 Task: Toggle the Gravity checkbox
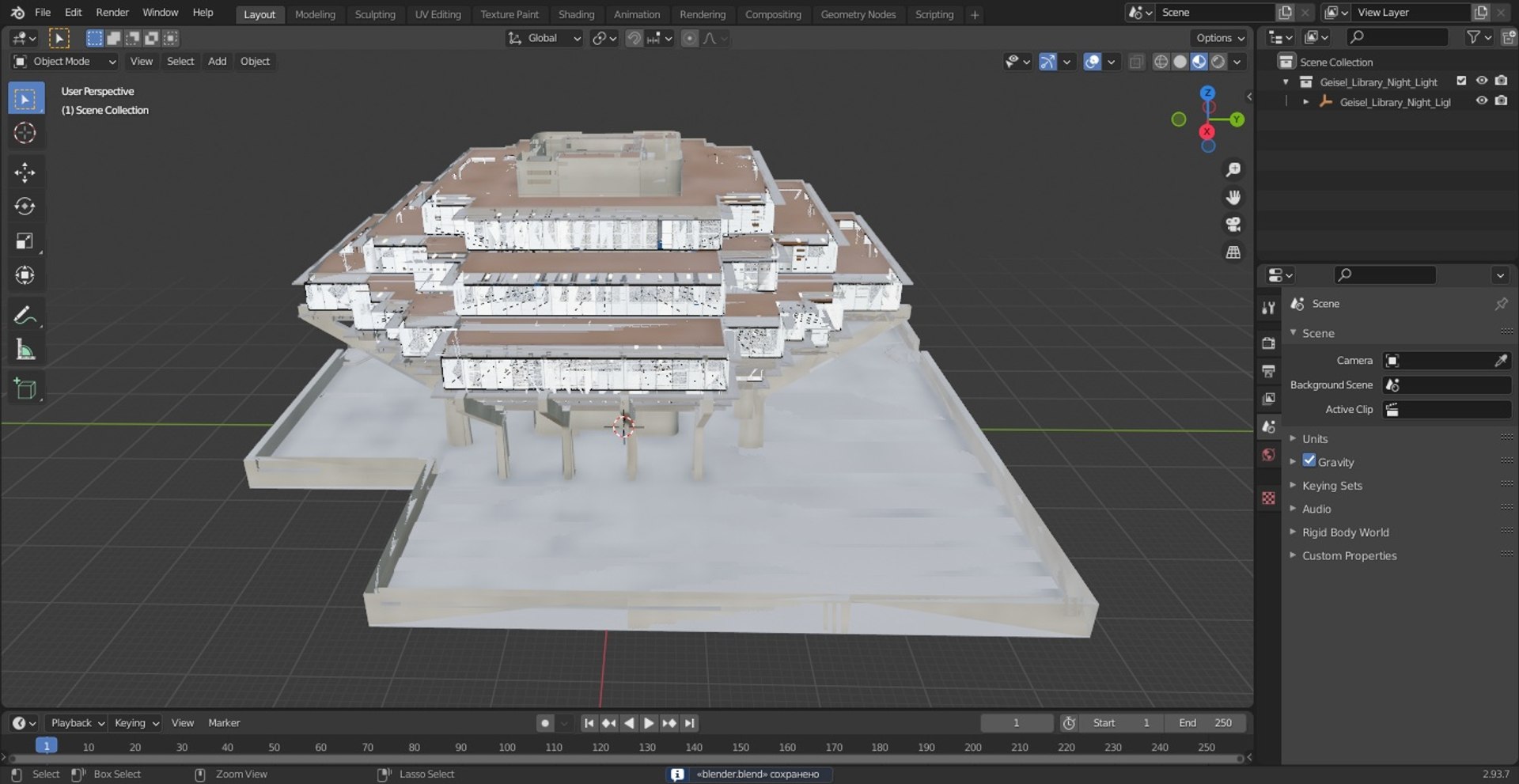point(1309,461)
